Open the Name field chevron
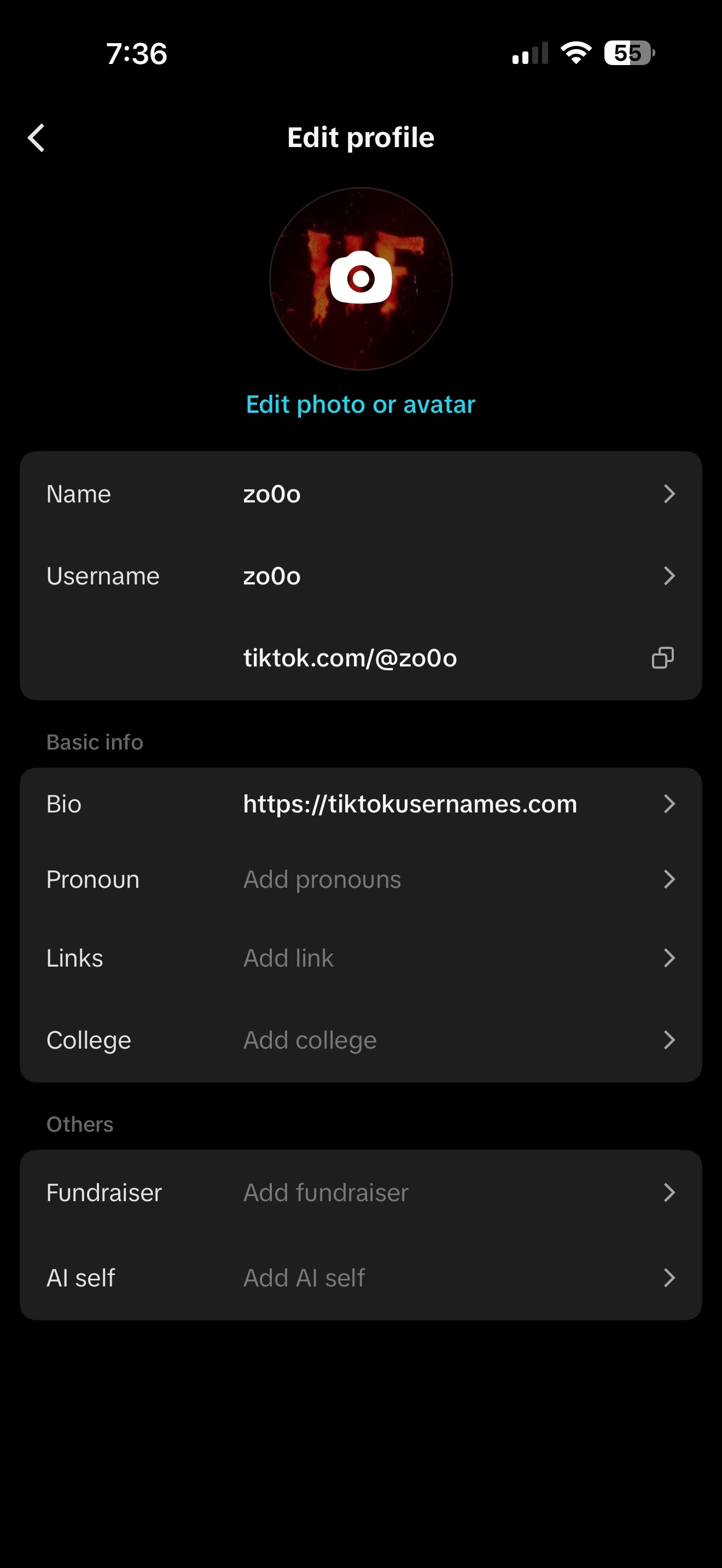 click(669, 494)
